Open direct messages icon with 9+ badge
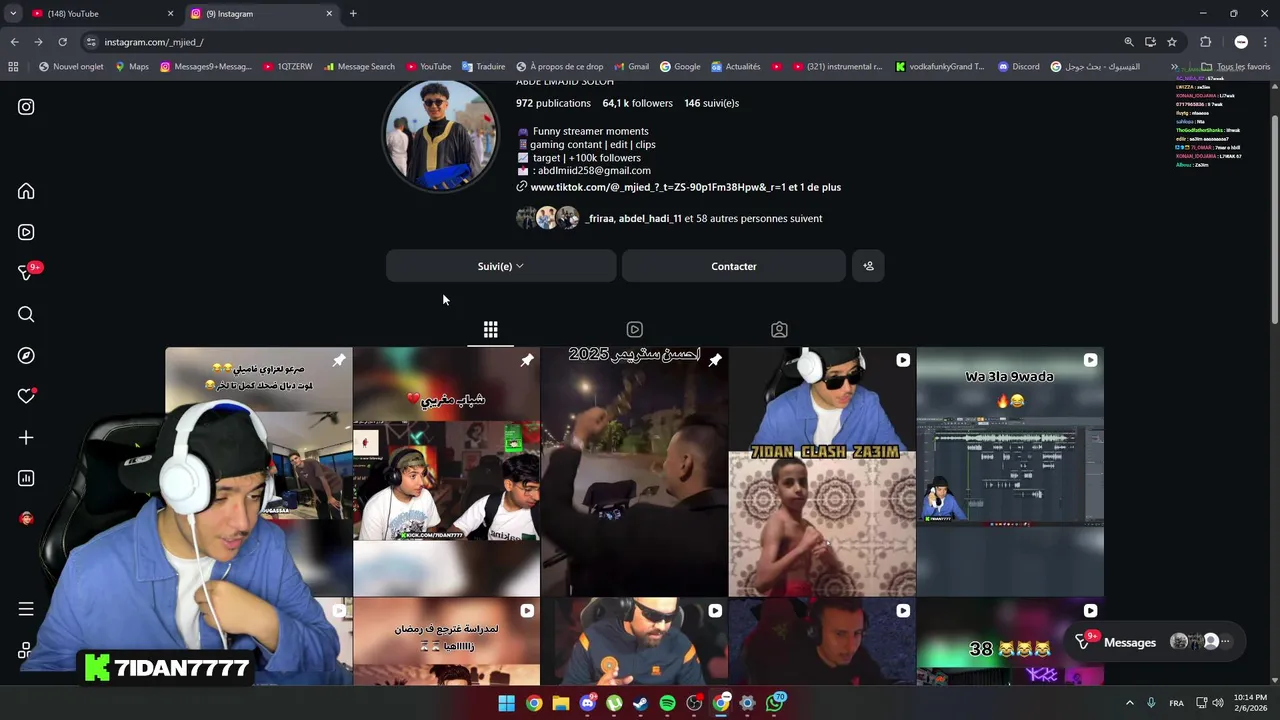Screen dimensions: 1280x720 click(x=27, y=273)
